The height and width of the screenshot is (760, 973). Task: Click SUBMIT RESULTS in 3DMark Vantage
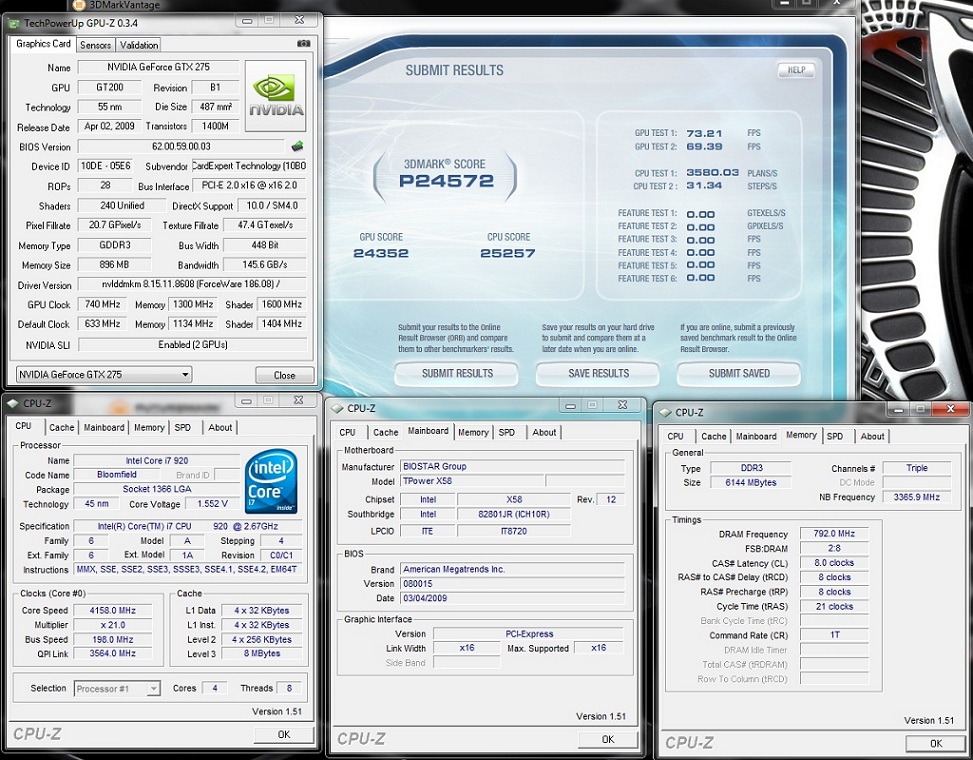tap(457, 373)
